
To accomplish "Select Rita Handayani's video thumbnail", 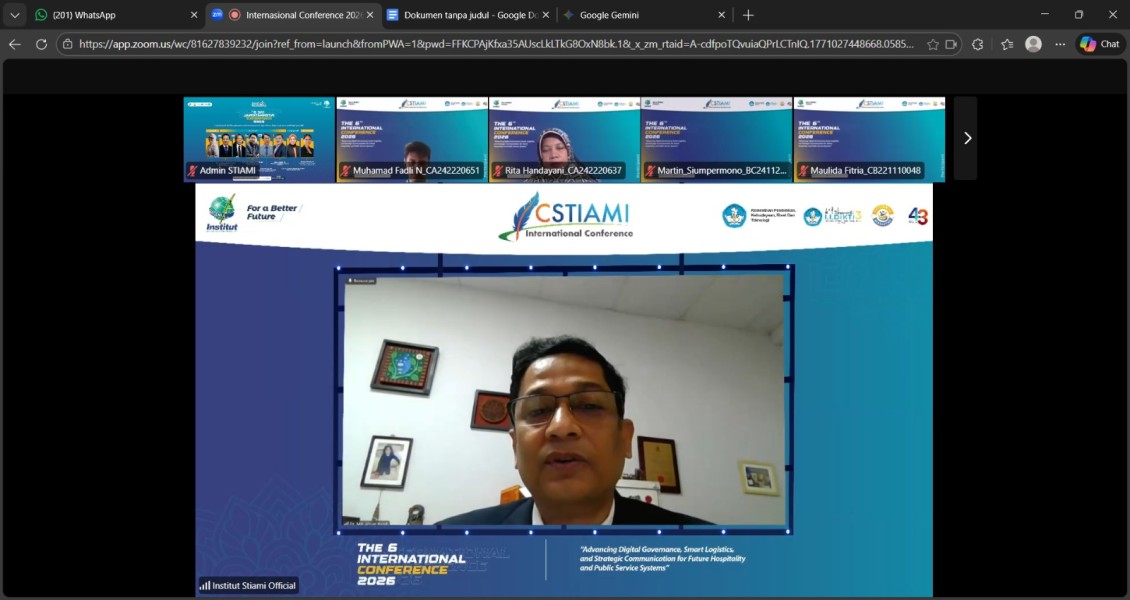I will tap(564, 139).
